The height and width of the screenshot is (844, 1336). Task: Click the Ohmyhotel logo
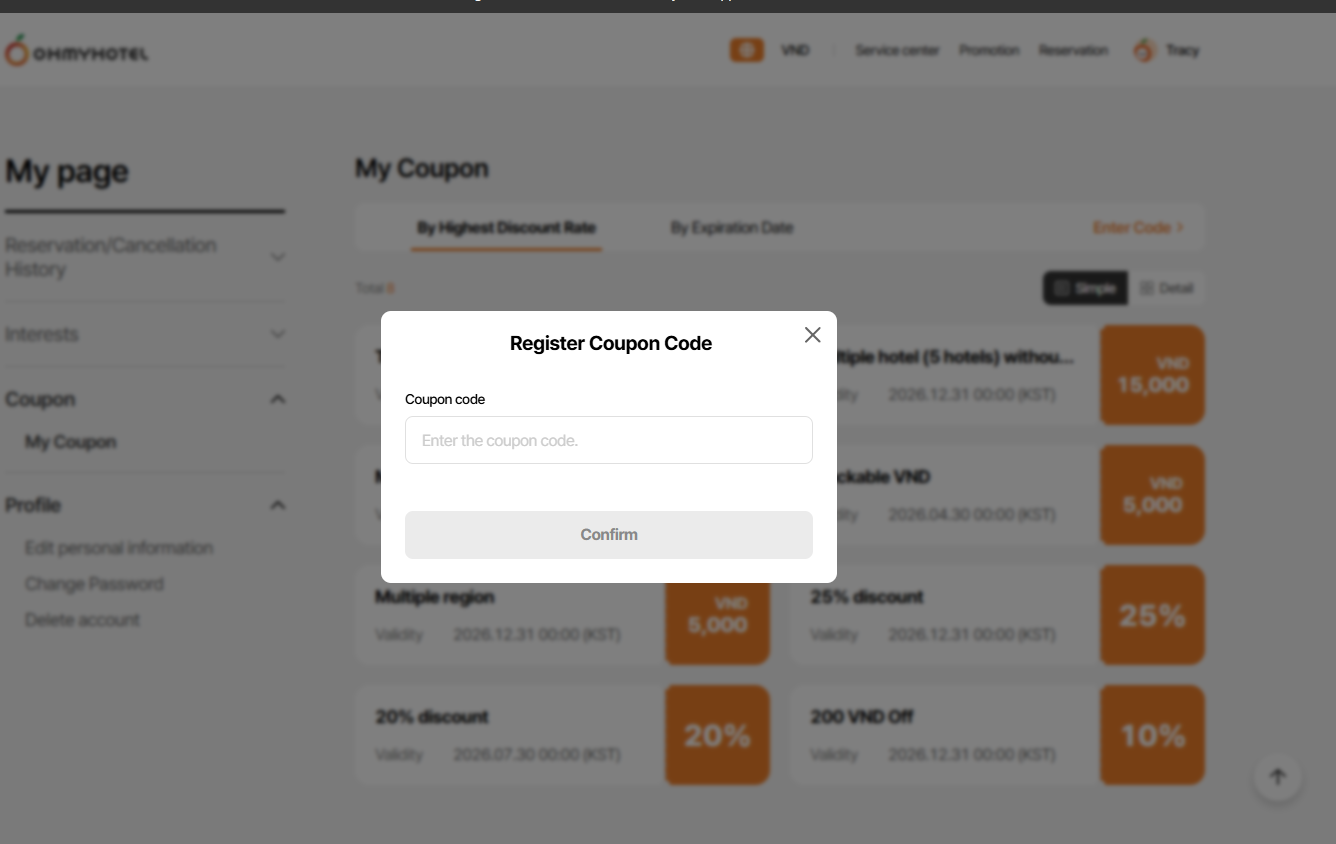tap(76, 51)
